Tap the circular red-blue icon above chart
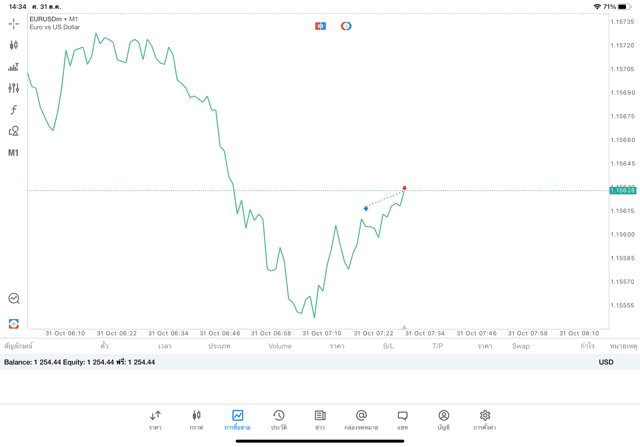 point(346,26)
